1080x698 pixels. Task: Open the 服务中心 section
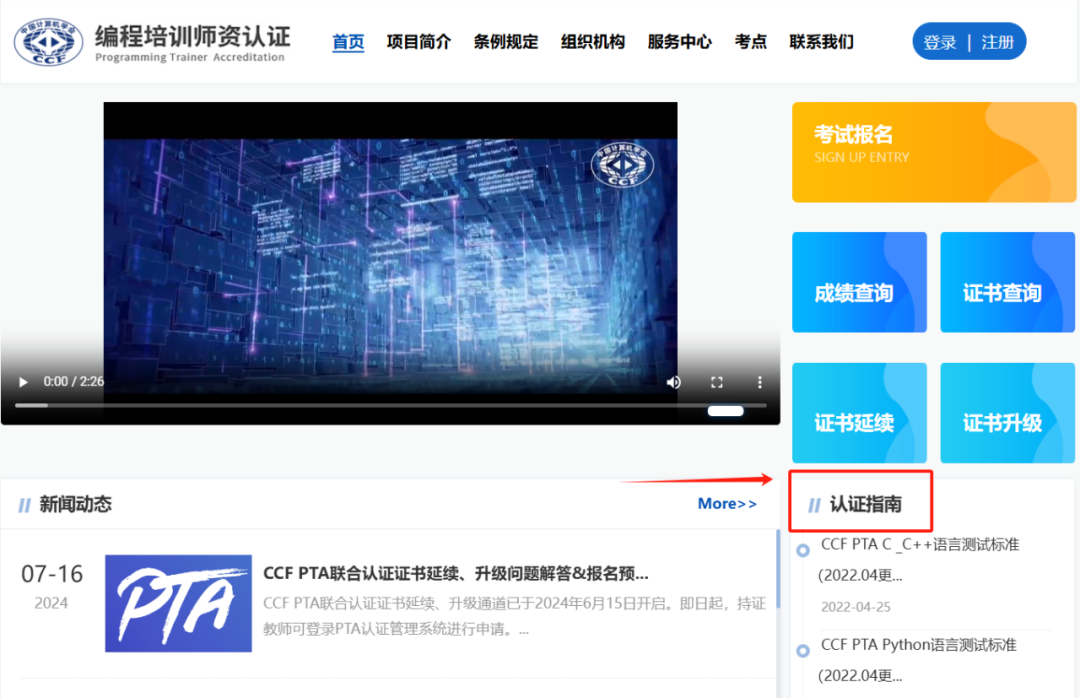click(679, 41)
